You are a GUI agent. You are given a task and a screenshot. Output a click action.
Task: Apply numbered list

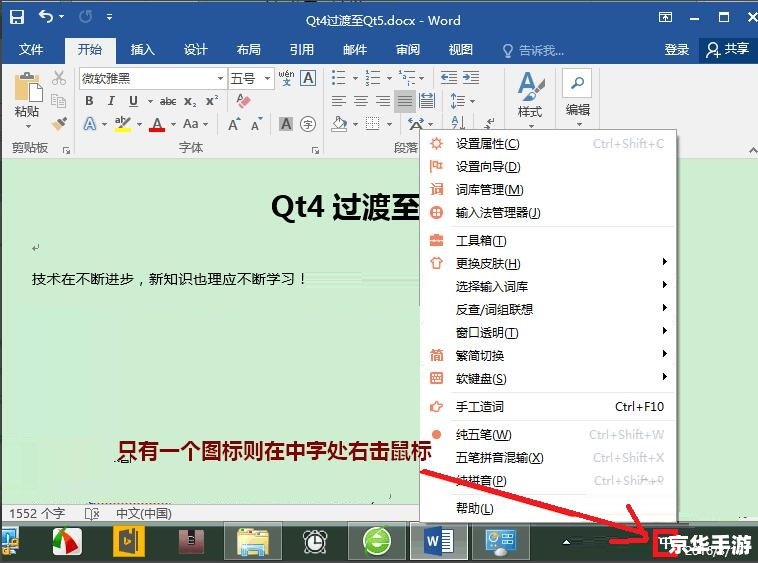[373, 77]
